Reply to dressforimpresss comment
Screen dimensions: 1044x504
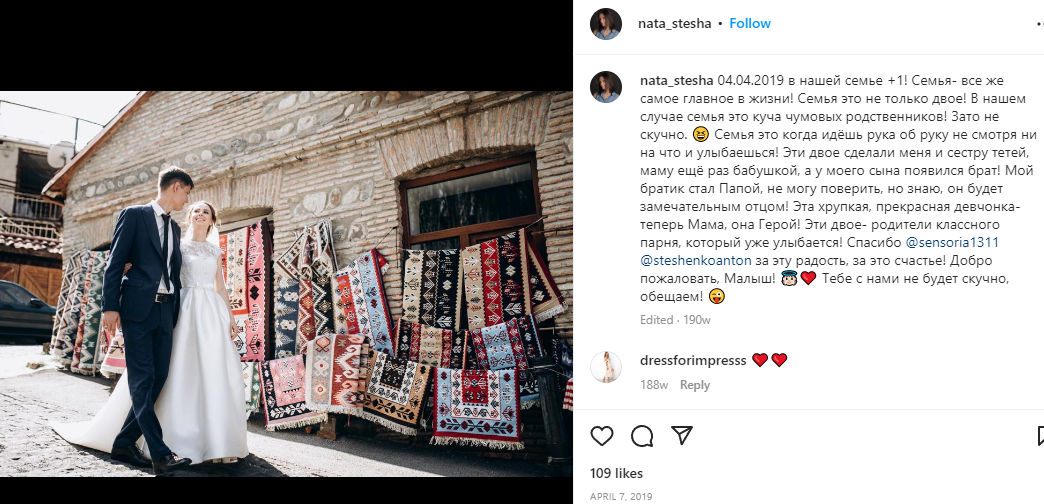coord(694,385)
